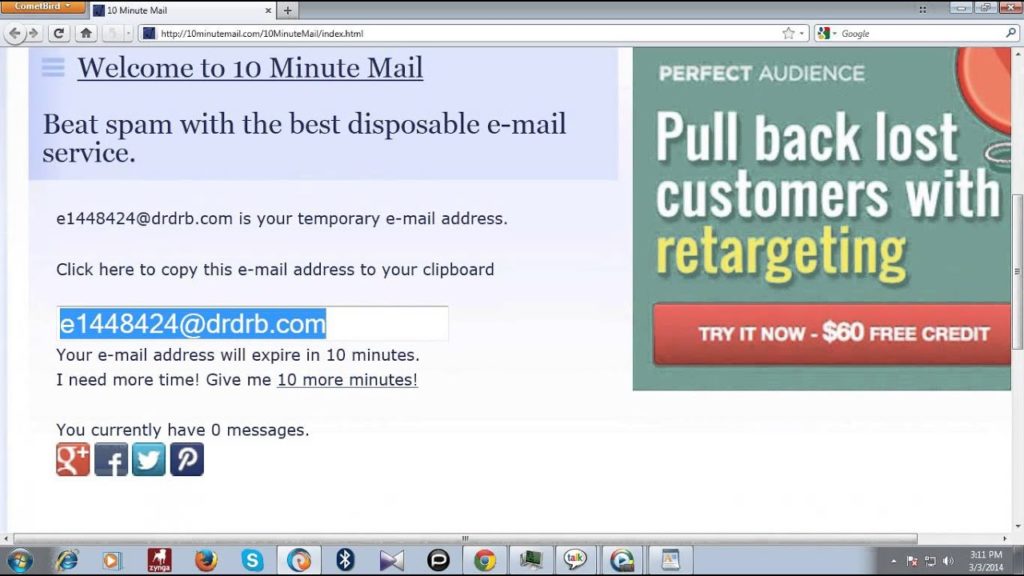This screenshot has width=1024, height=576.
Task: Click the scrollbar down arrow
Action: (x=1017, y=526)
